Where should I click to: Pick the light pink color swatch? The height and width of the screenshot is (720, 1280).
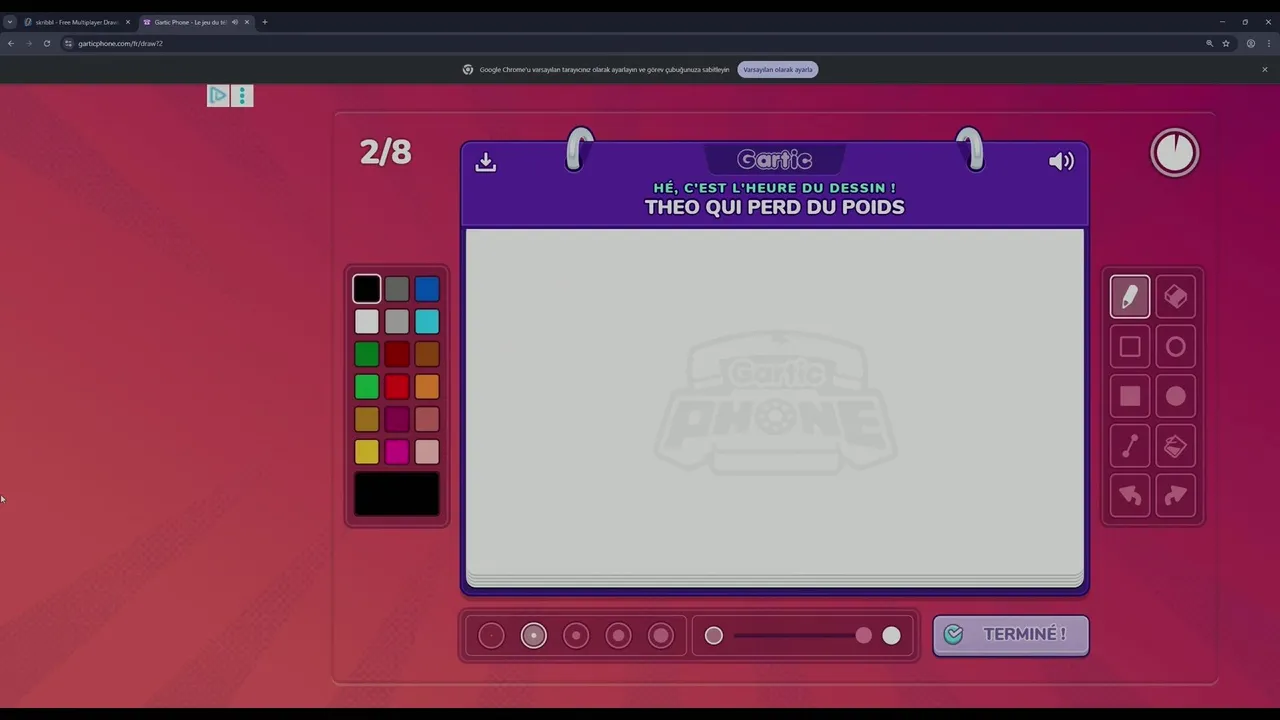(x=427, y=452)
